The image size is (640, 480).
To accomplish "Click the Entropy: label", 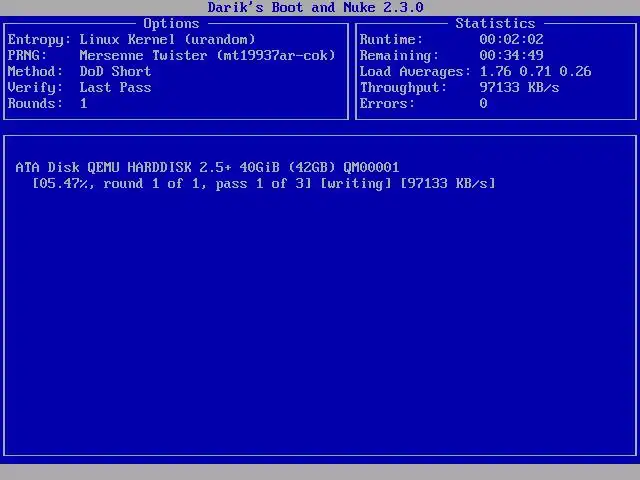I will tap(39, 40).
